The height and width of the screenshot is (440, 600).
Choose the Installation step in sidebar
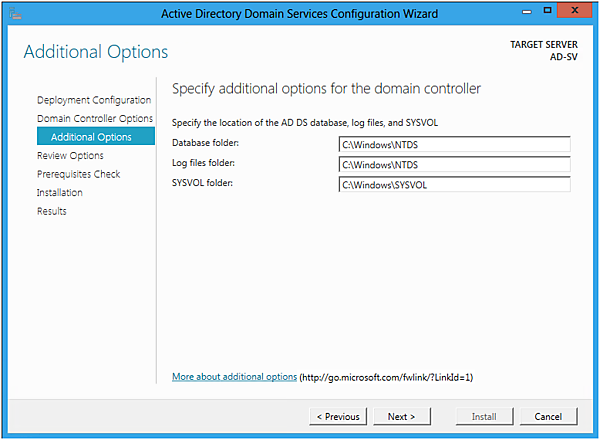(60, 193)
